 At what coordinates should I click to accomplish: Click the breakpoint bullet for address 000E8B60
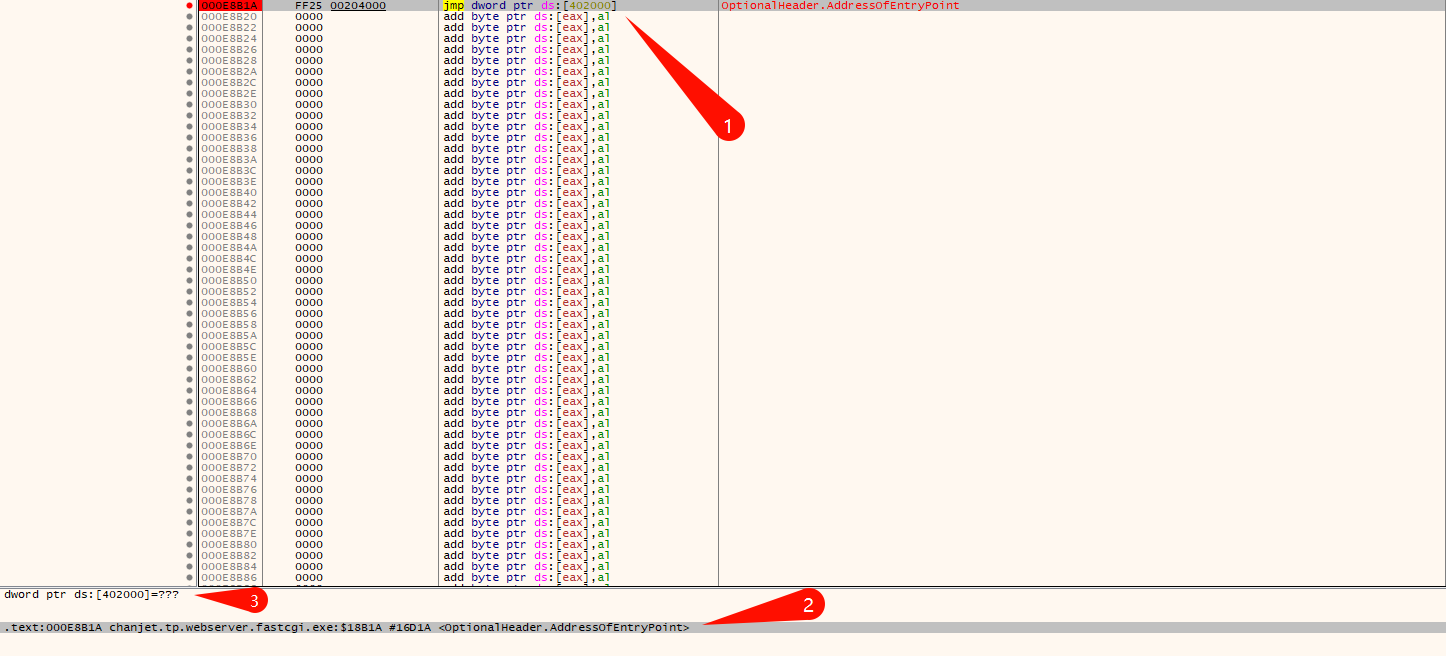189,369
